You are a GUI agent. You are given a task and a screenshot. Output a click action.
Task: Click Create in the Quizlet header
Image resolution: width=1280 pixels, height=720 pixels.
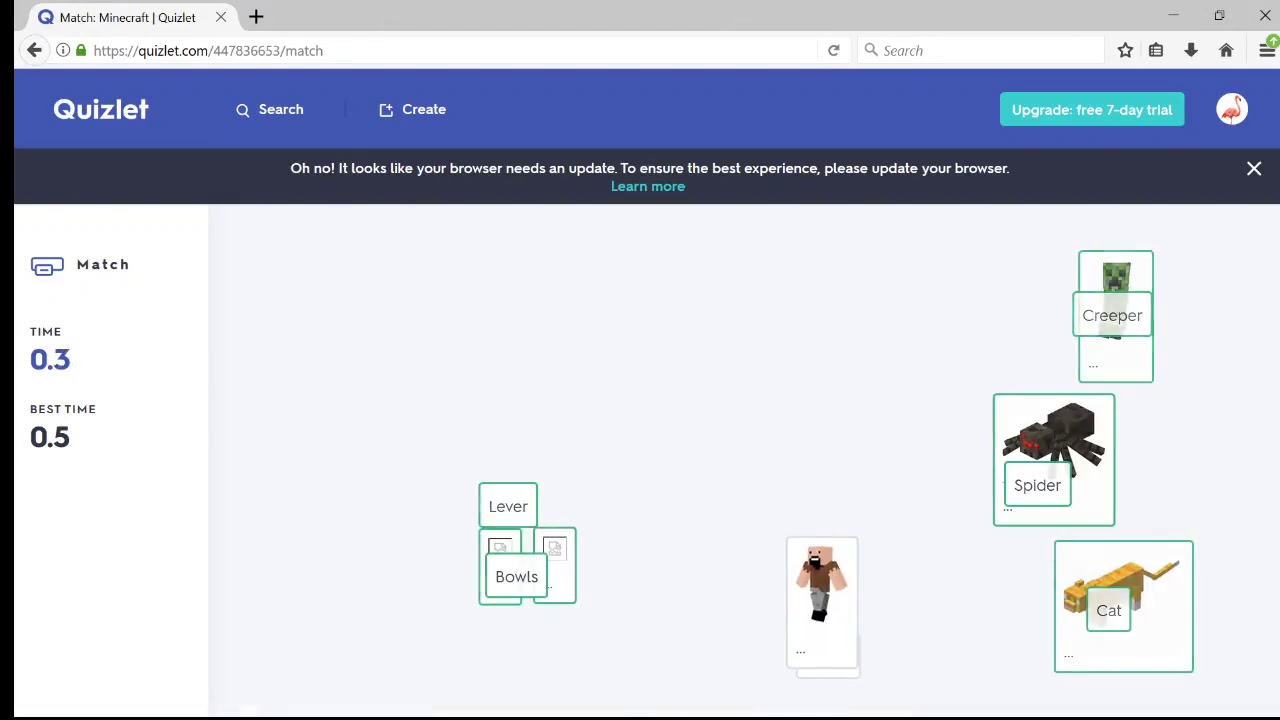point(413,109)
